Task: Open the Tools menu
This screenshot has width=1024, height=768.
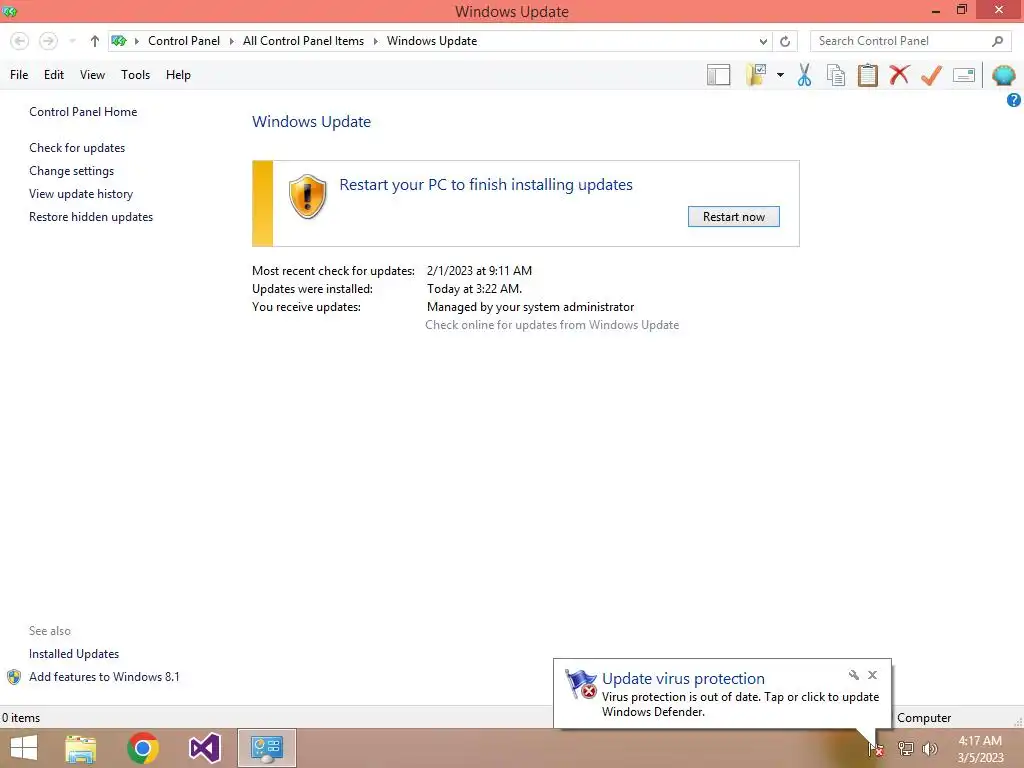Action: [x=135, y=75]
